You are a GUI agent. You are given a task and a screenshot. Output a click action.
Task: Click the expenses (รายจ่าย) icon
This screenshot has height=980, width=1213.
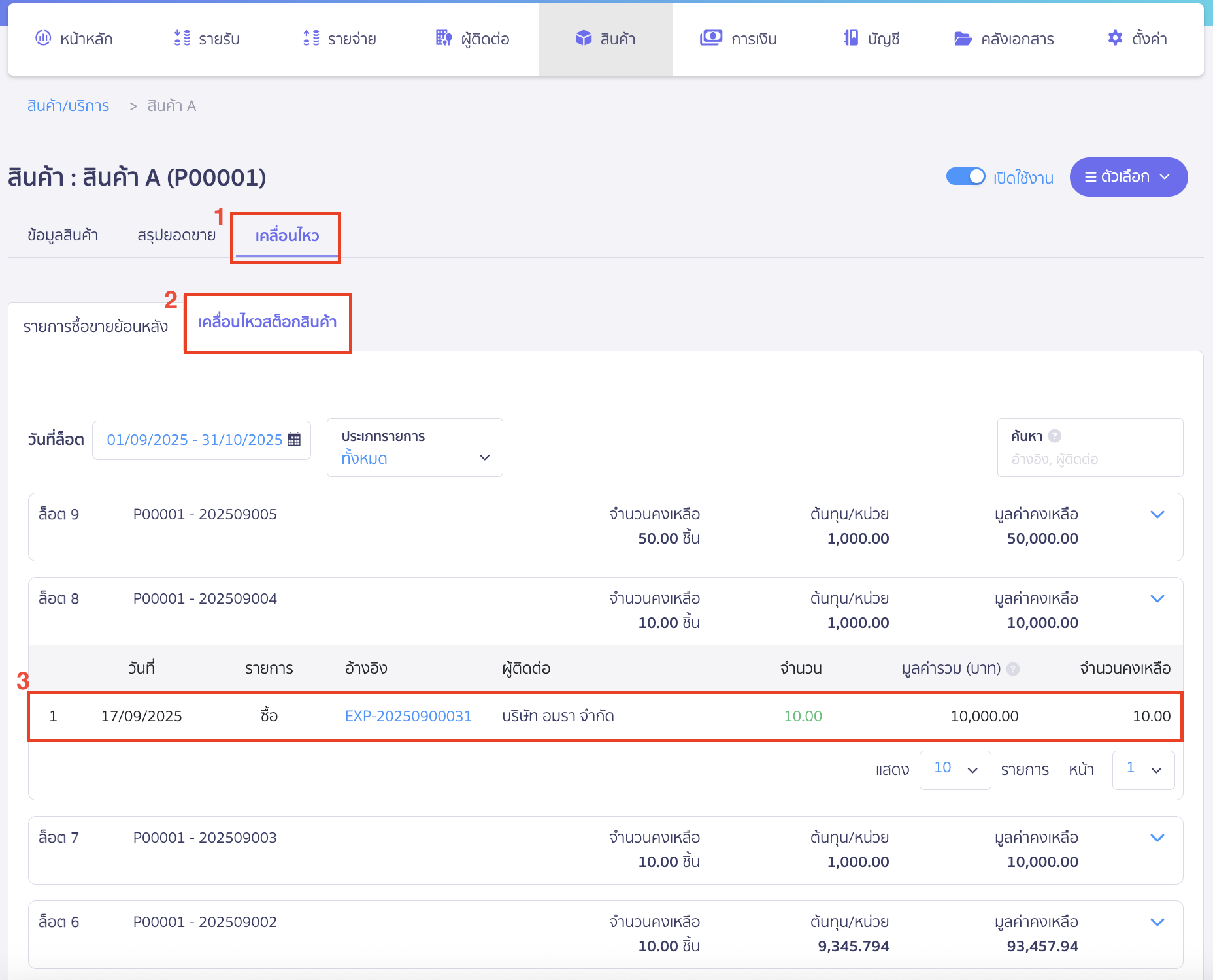coord(311,39)
